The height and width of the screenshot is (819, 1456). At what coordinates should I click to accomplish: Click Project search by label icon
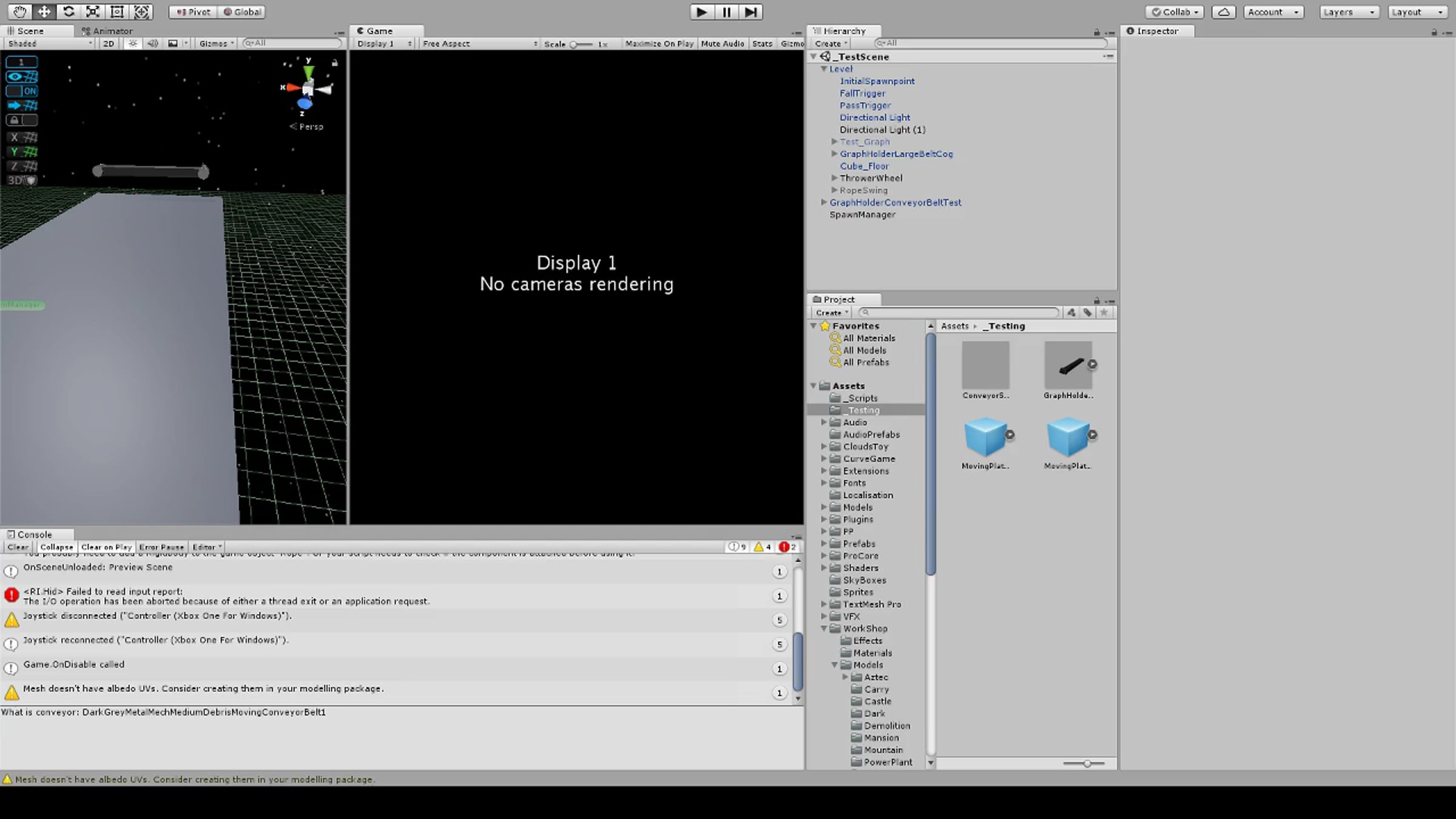1088,312
